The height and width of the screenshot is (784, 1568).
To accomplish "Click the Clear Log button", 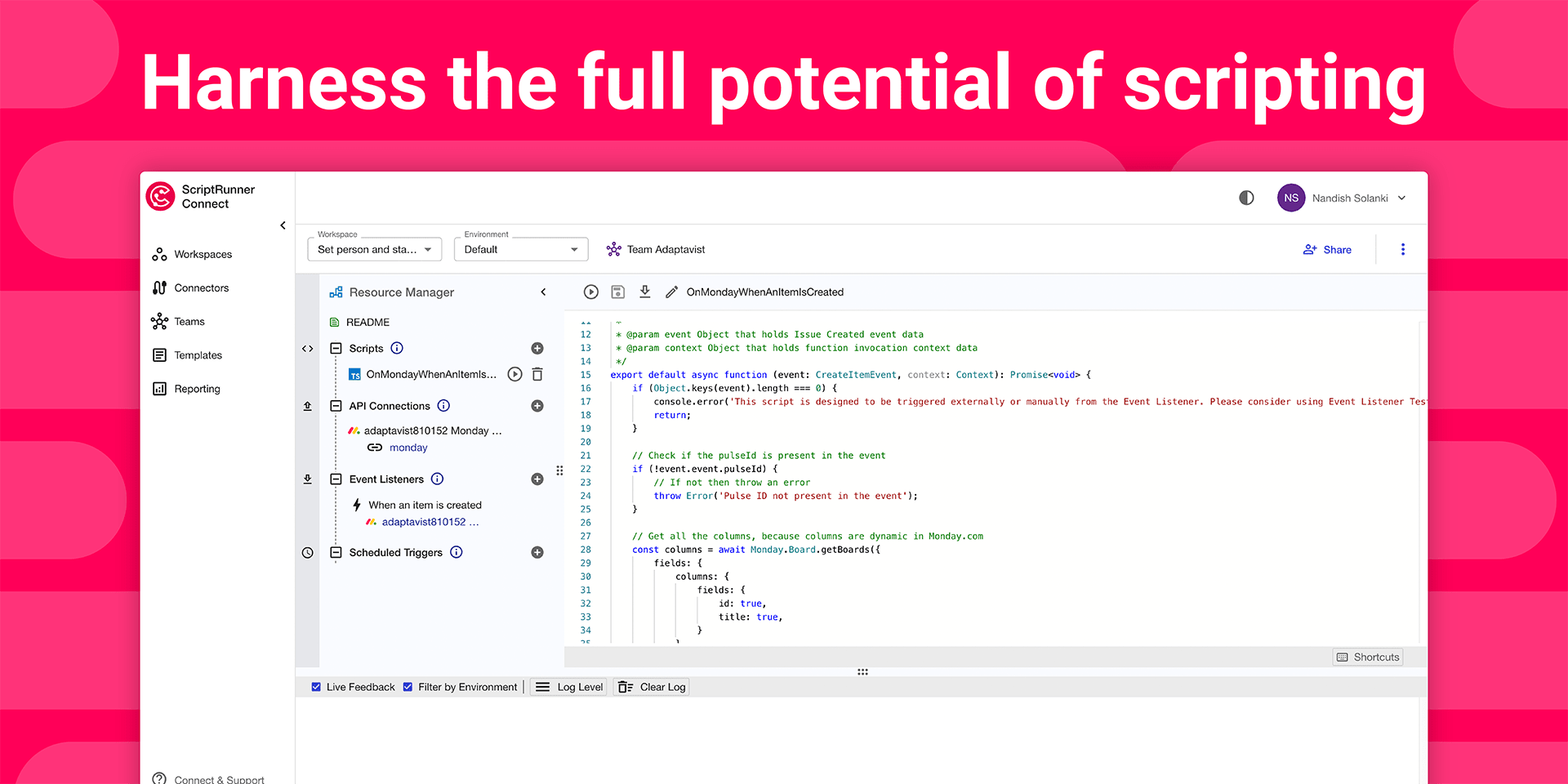I will click(x=652, y=687).
